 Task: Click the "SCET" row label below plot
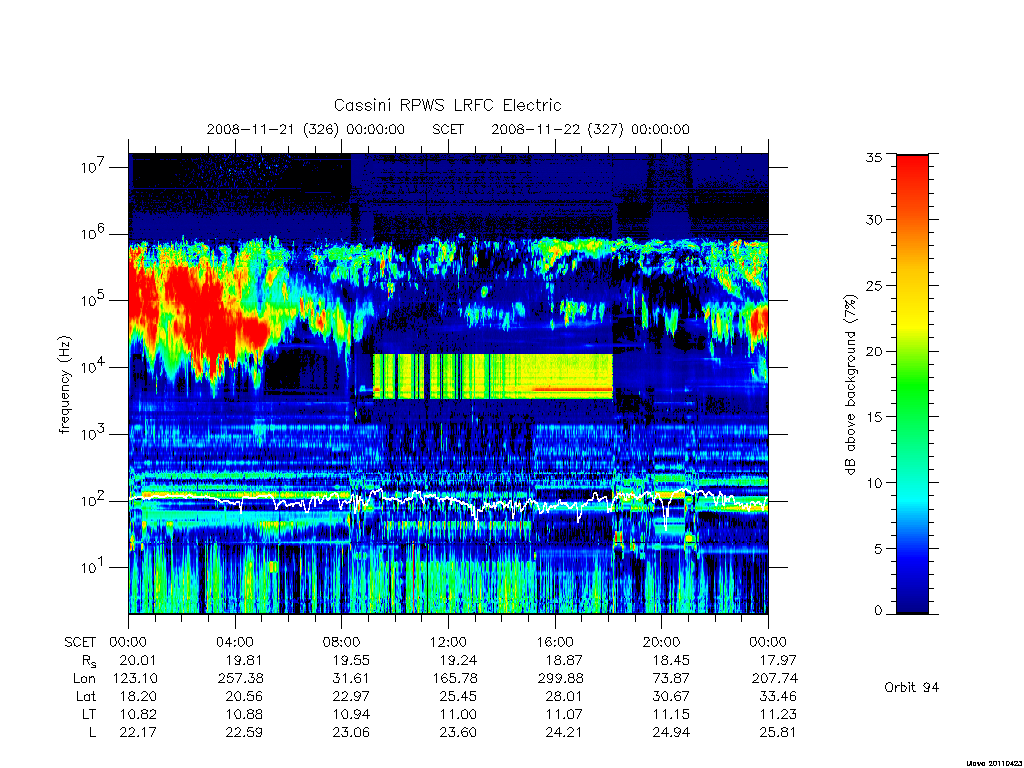pos(80,642)
